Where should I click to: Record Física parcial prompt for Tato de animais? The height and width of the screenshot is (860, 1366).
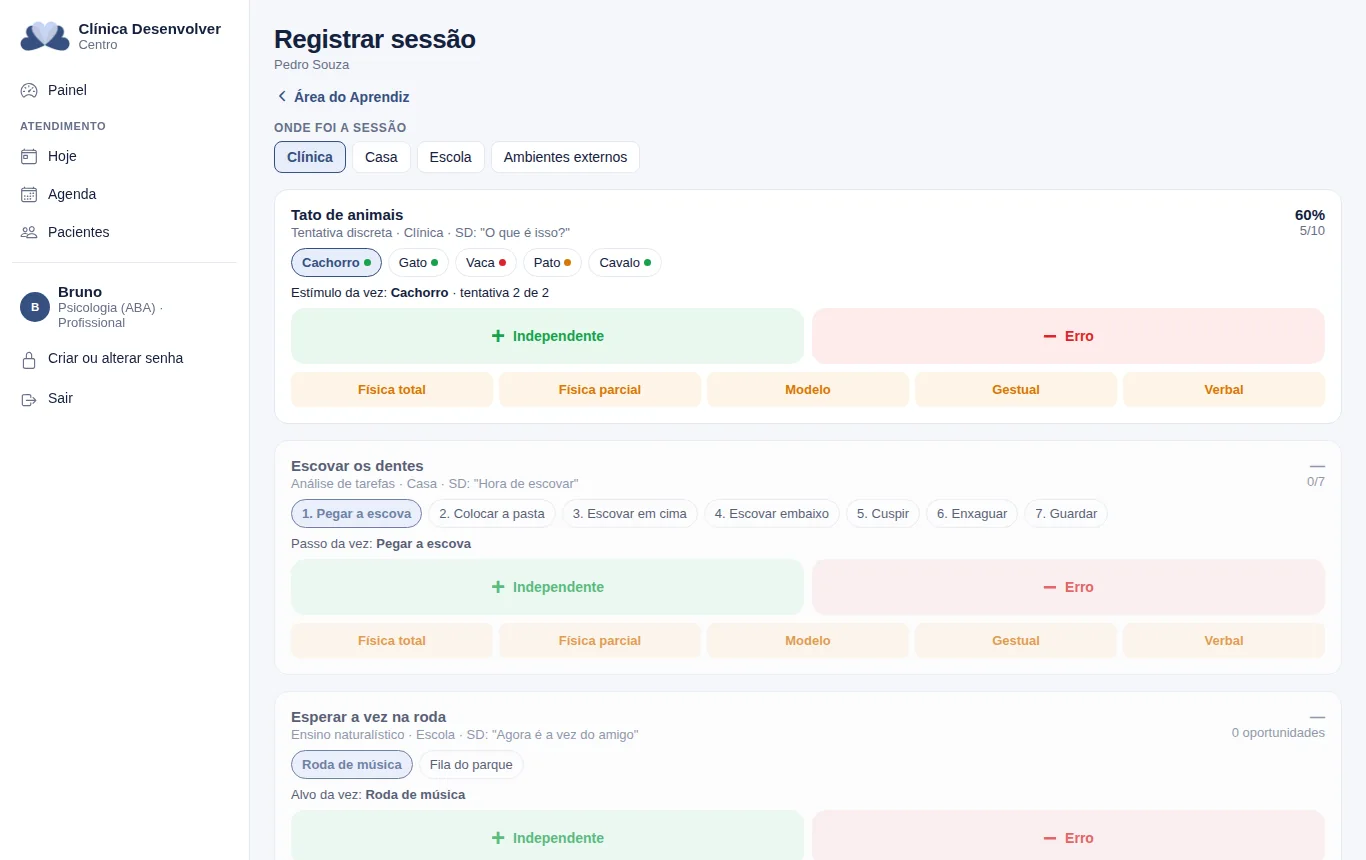[600, 390]
